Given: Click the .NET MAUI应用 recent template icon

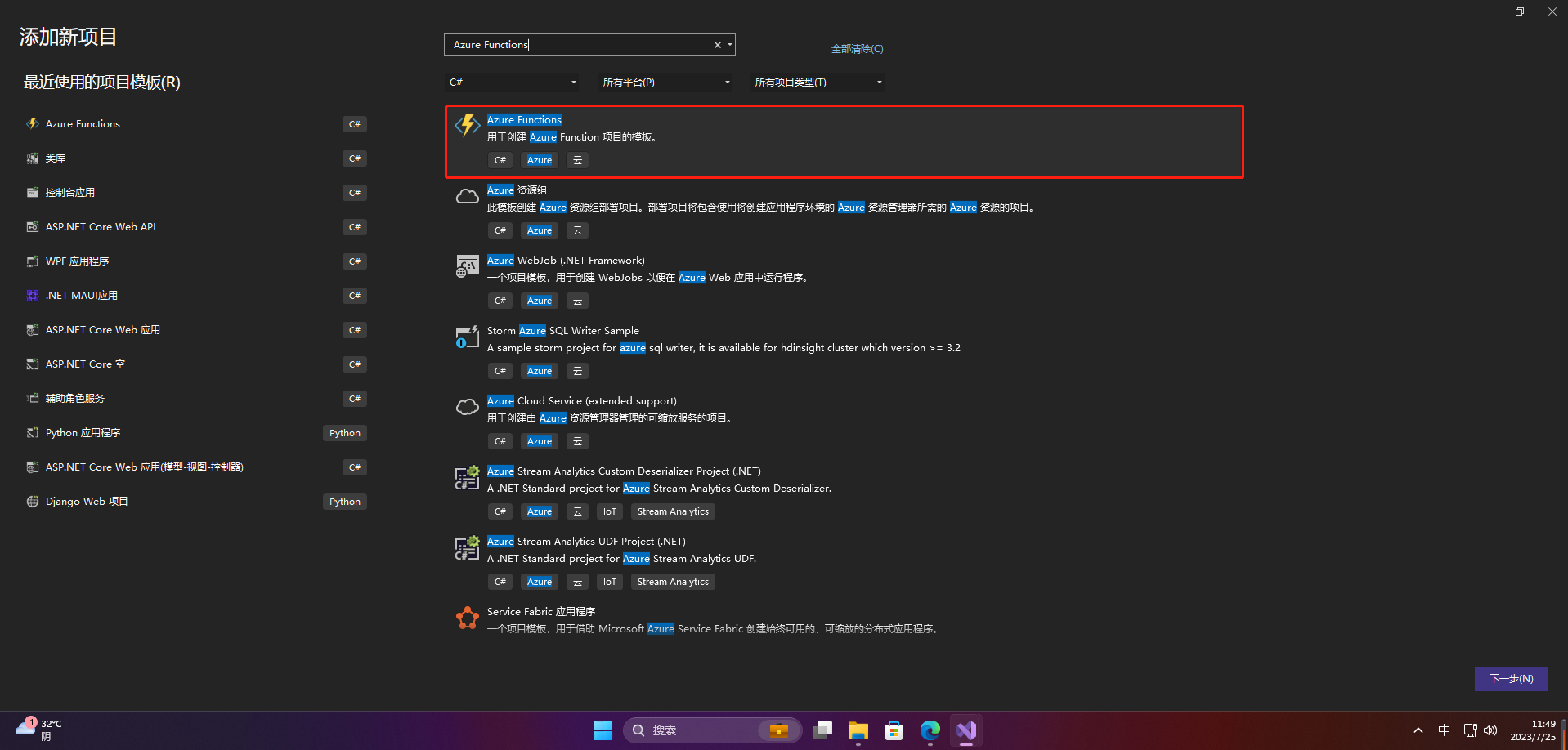Looking at the screenshot, I should coord(33,296).
